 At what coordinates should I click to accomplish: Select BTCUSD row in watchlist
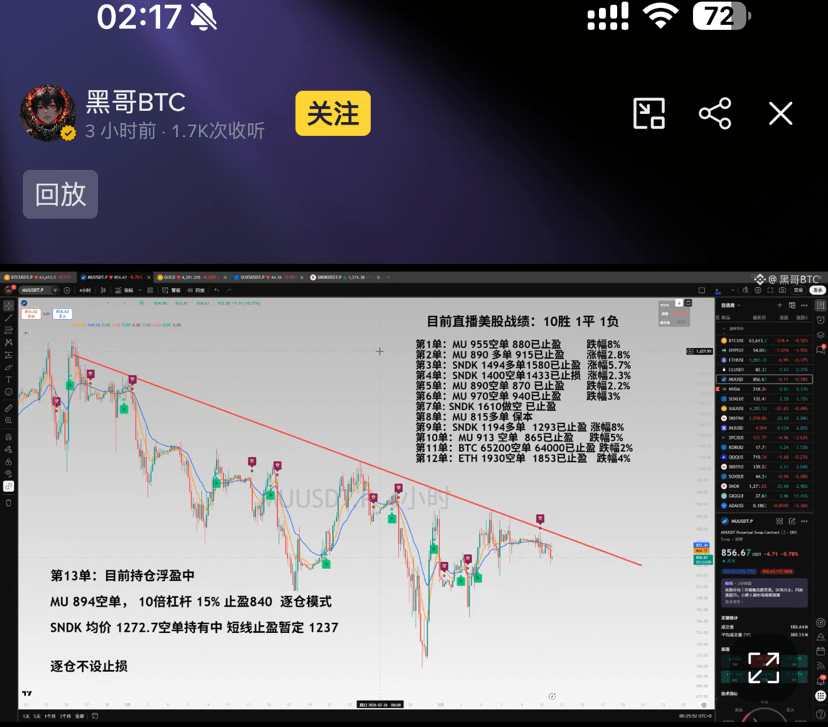point(764,341)
